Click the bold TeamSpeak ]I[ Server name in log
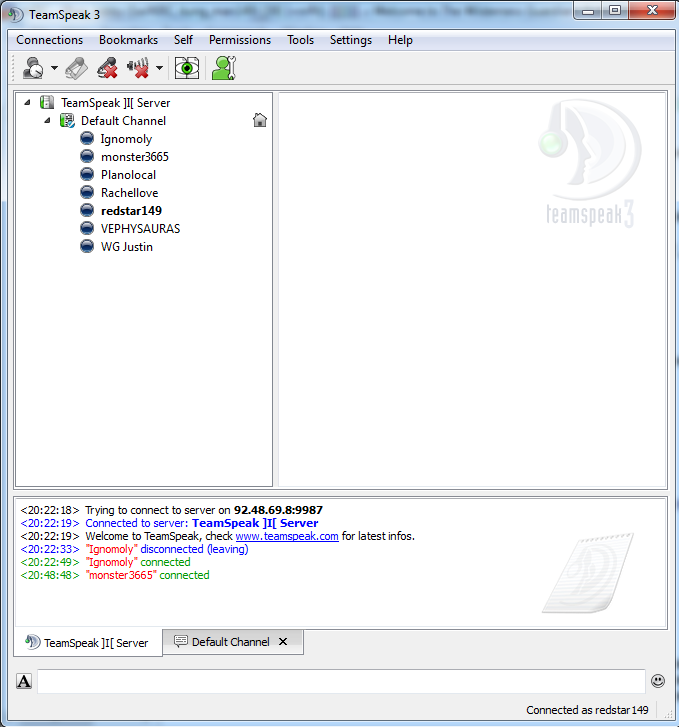This screenshot has width=679, height=727. (x=255, y=523)
